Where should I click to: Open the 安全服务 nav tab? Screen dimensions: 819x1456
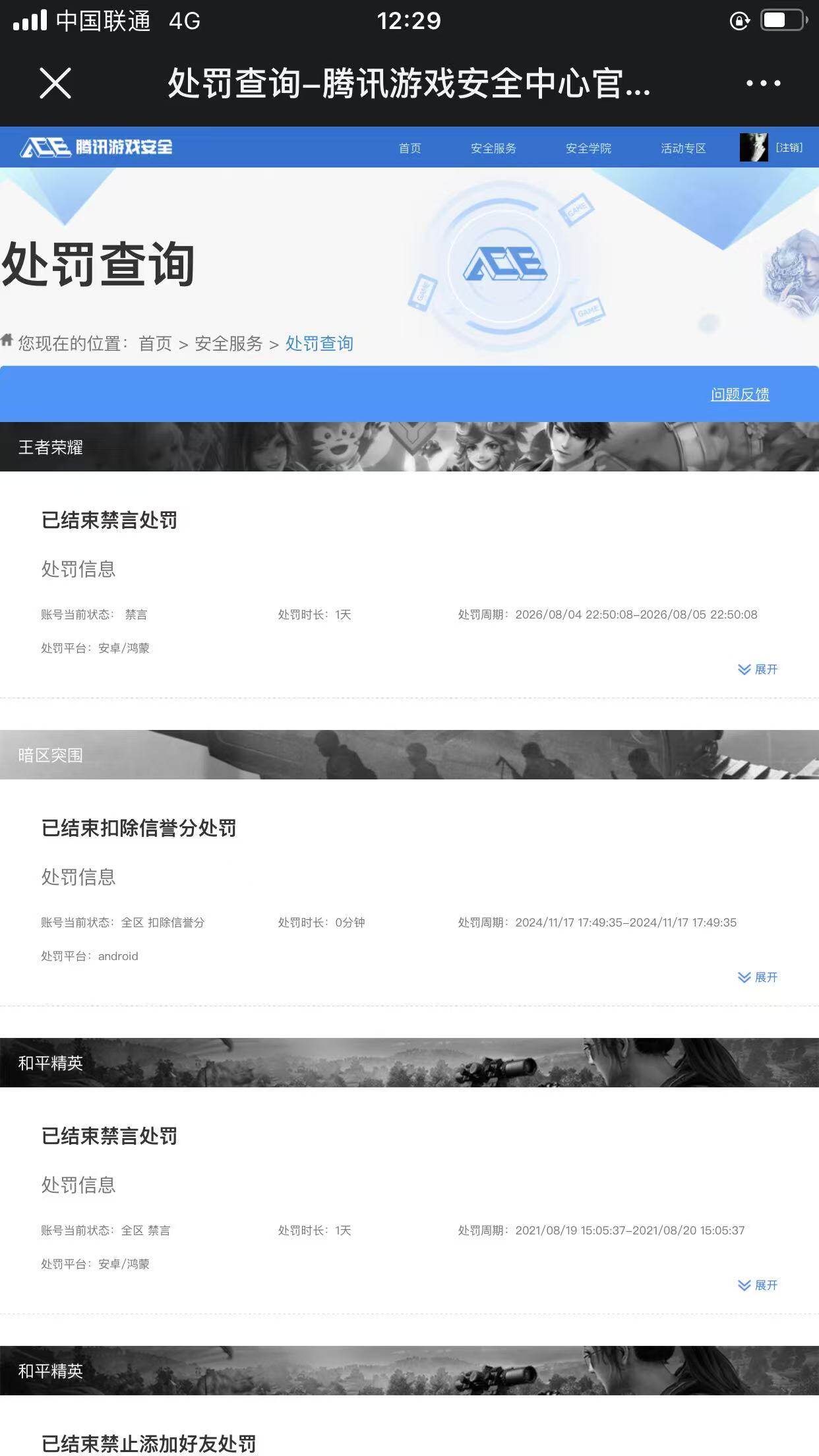pos(493,148)
